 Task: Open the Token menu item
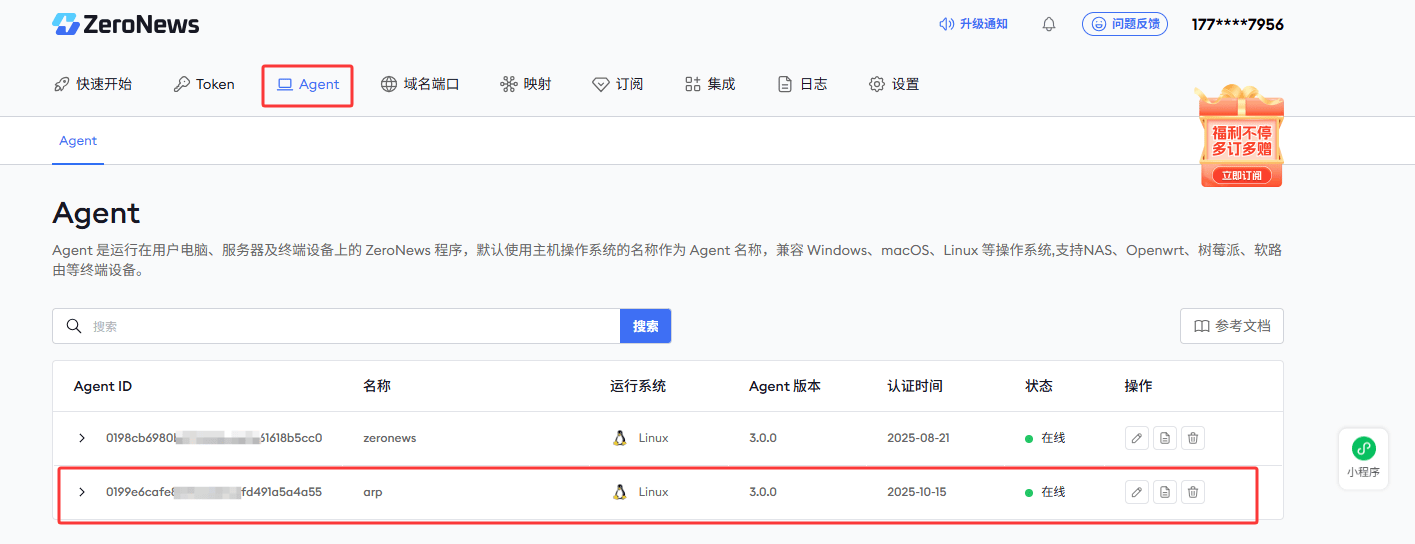(204, 84)
